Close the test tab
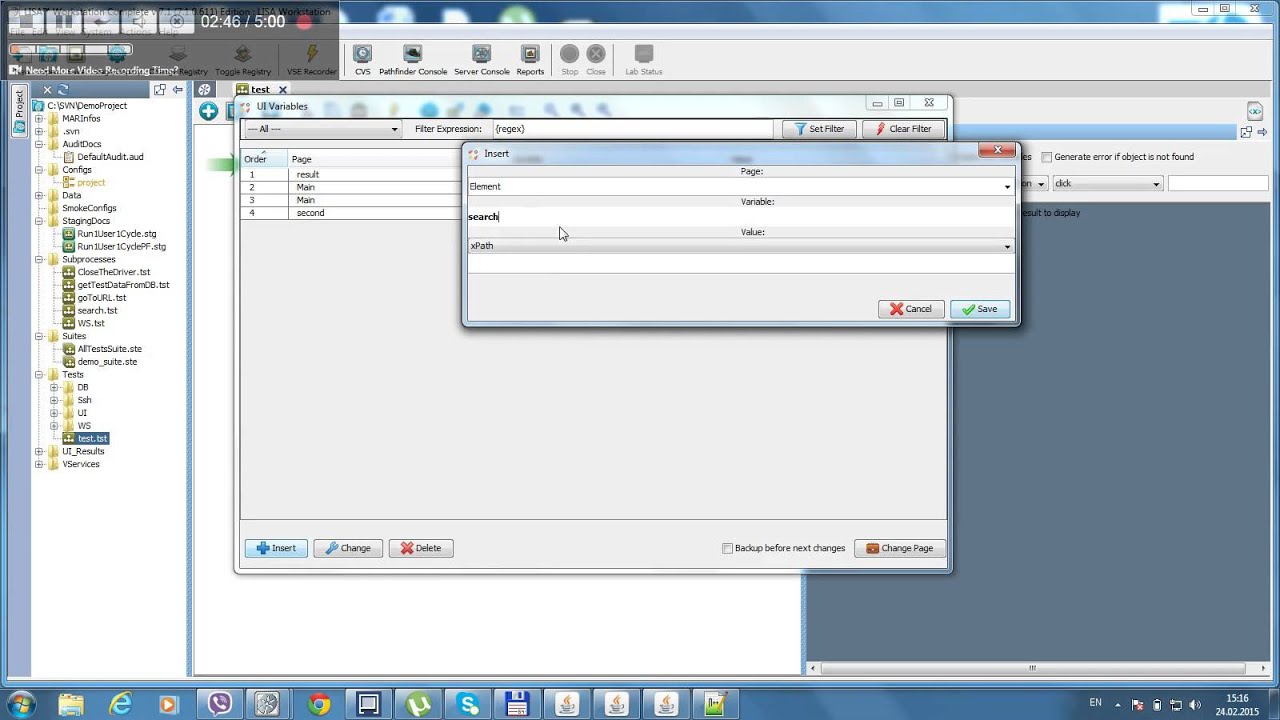Image resolution: width=1280 pixels, height=720 pixels. [282, 90]
